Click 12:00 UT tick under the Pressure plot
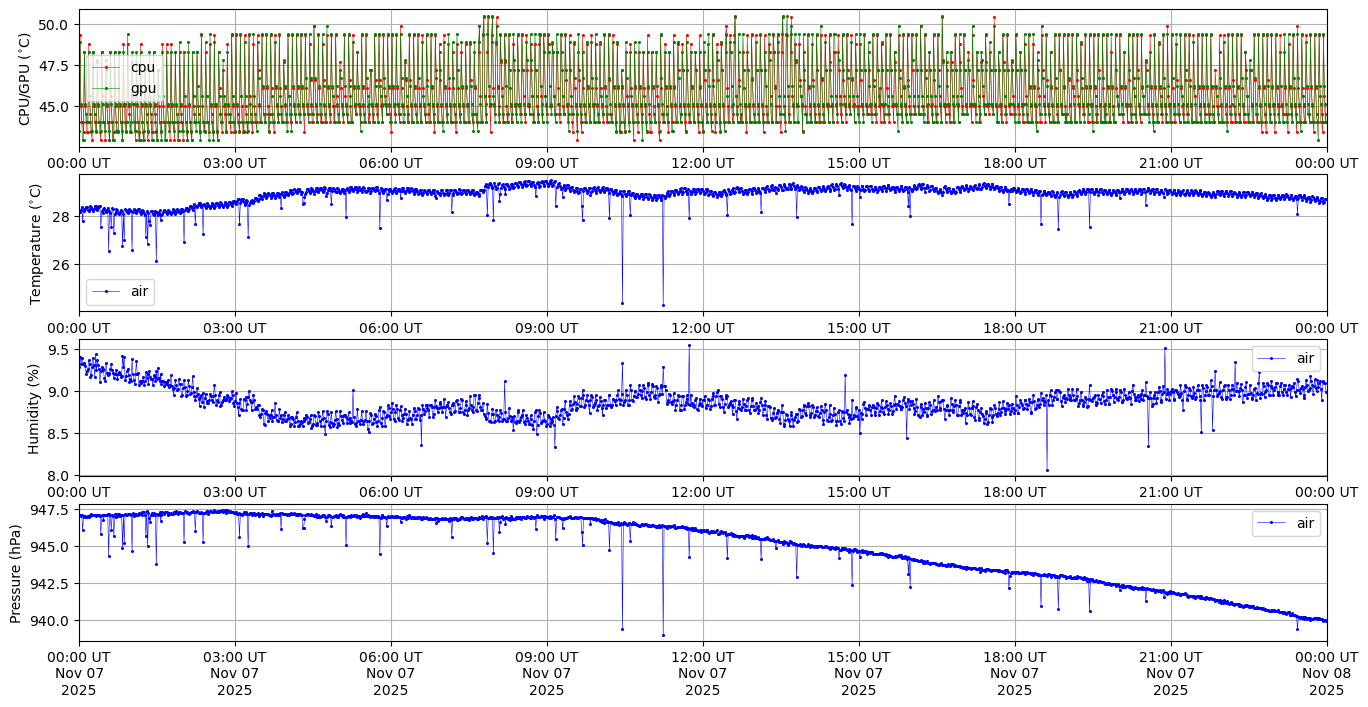This screenshot has height=707, width=1368. [702, 657]
